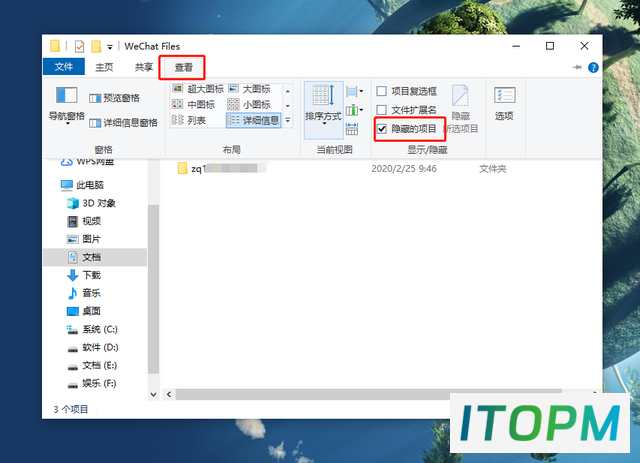Open 音乐 folder in sidebar
The width and height of the screenshot is (640, 463).
[84, 293]
